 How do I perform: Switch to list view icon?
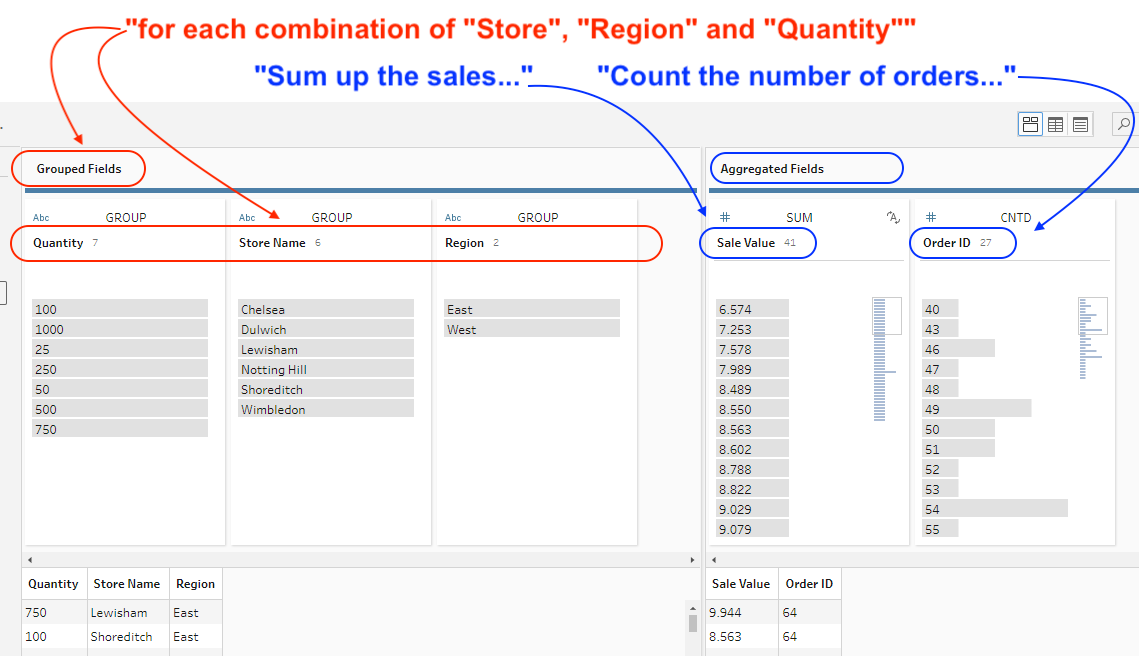(x=1080, y=124)
